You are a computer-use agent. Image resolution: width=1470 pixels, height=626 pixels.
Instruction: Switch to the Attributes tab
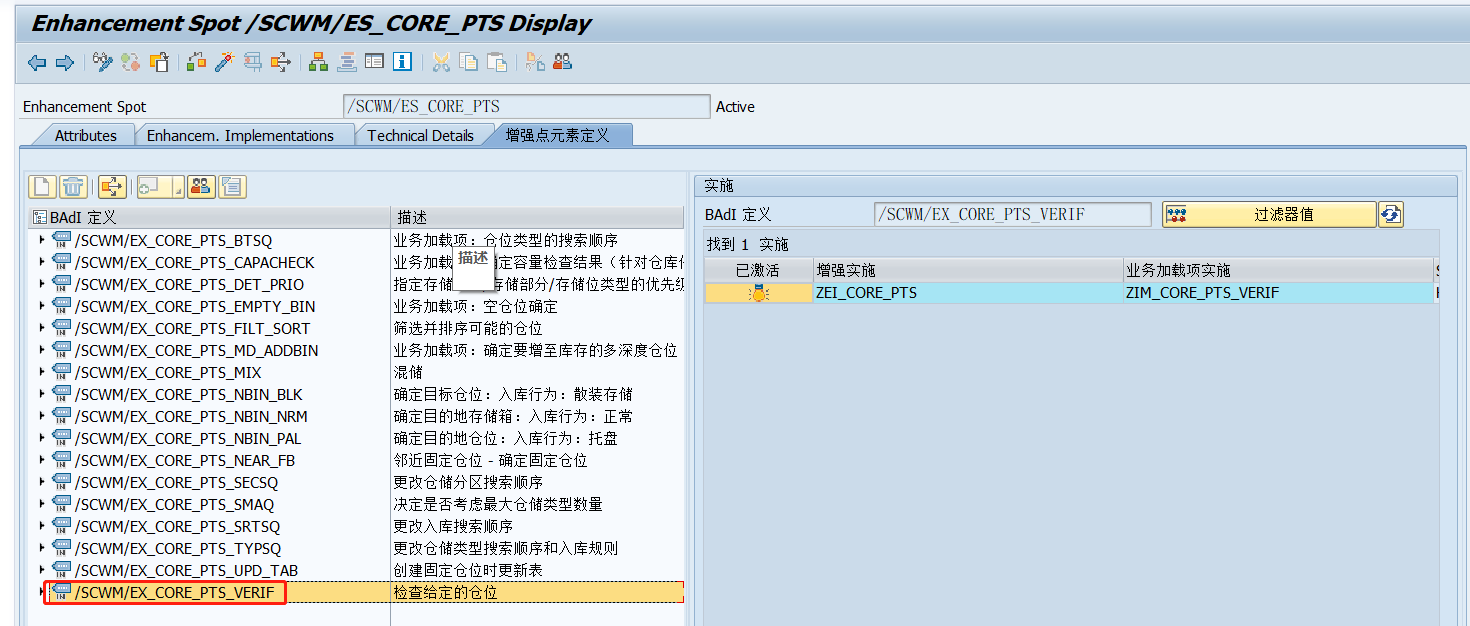tap(84, 134)
